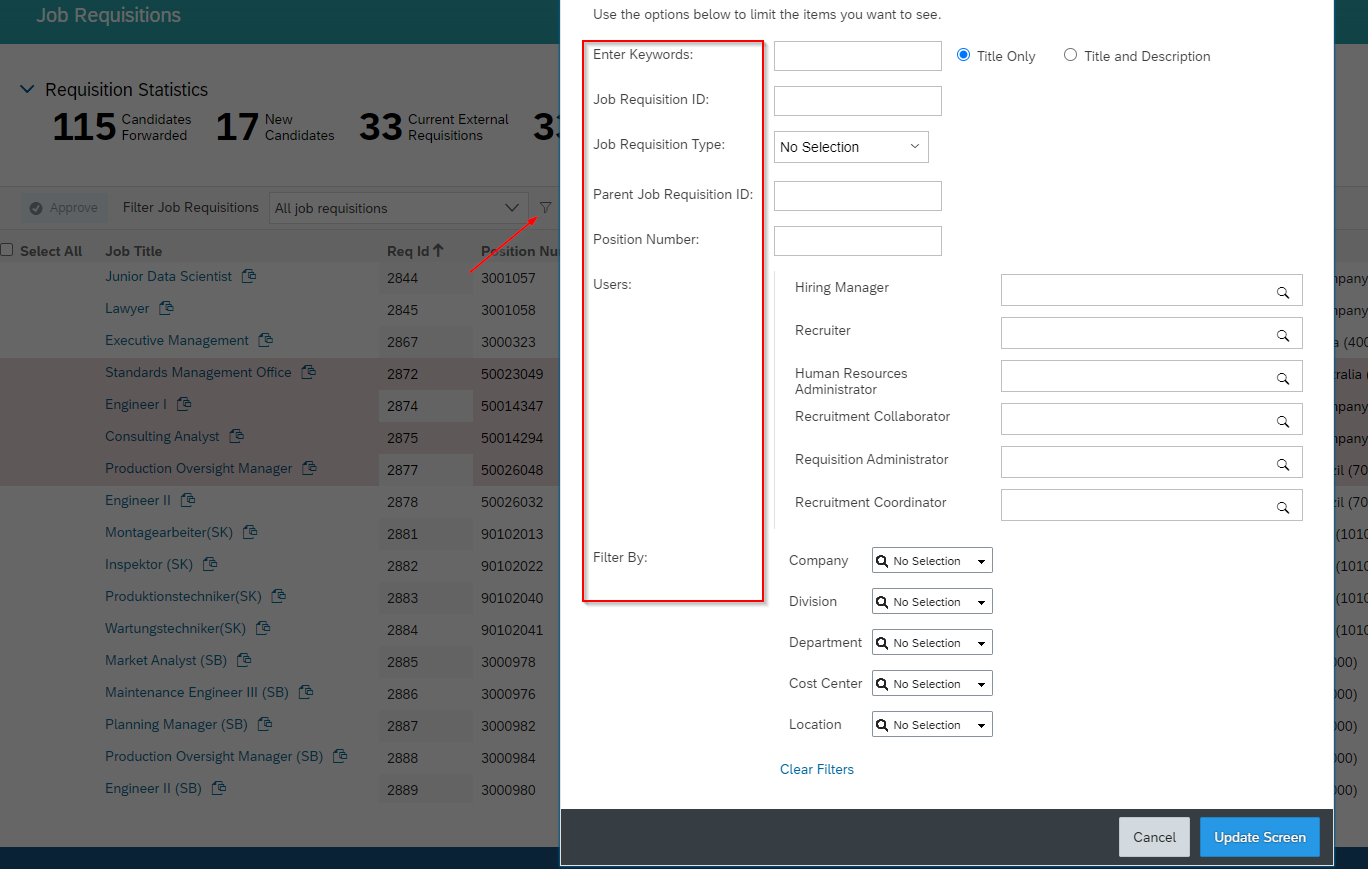The width and height of the screenshot is (1368, 869).
Task: Open the Lawyer requisition link
Action: point(127,308)
